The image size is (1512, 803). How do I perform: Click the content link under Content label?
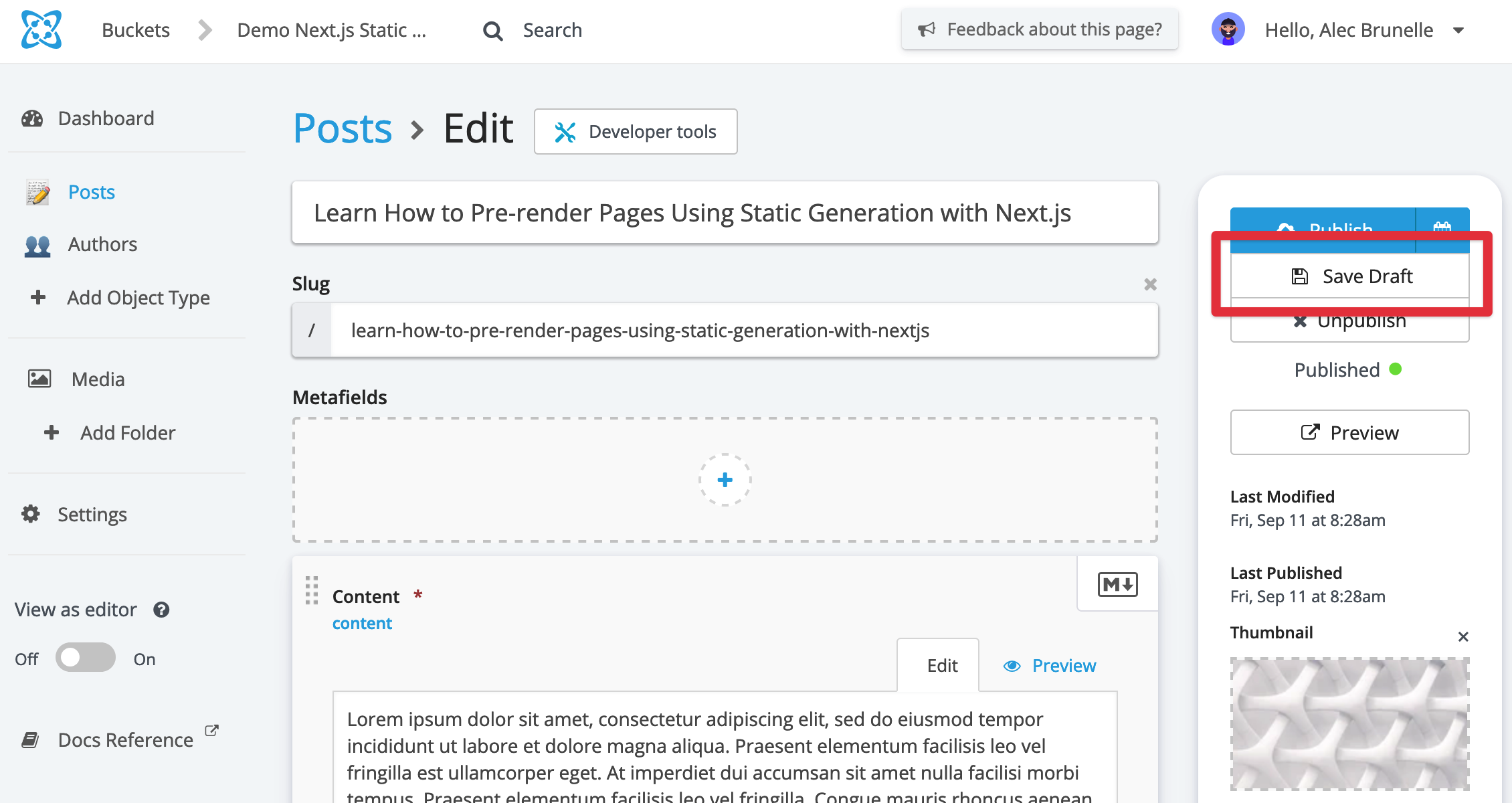click(x=362, y=622)
